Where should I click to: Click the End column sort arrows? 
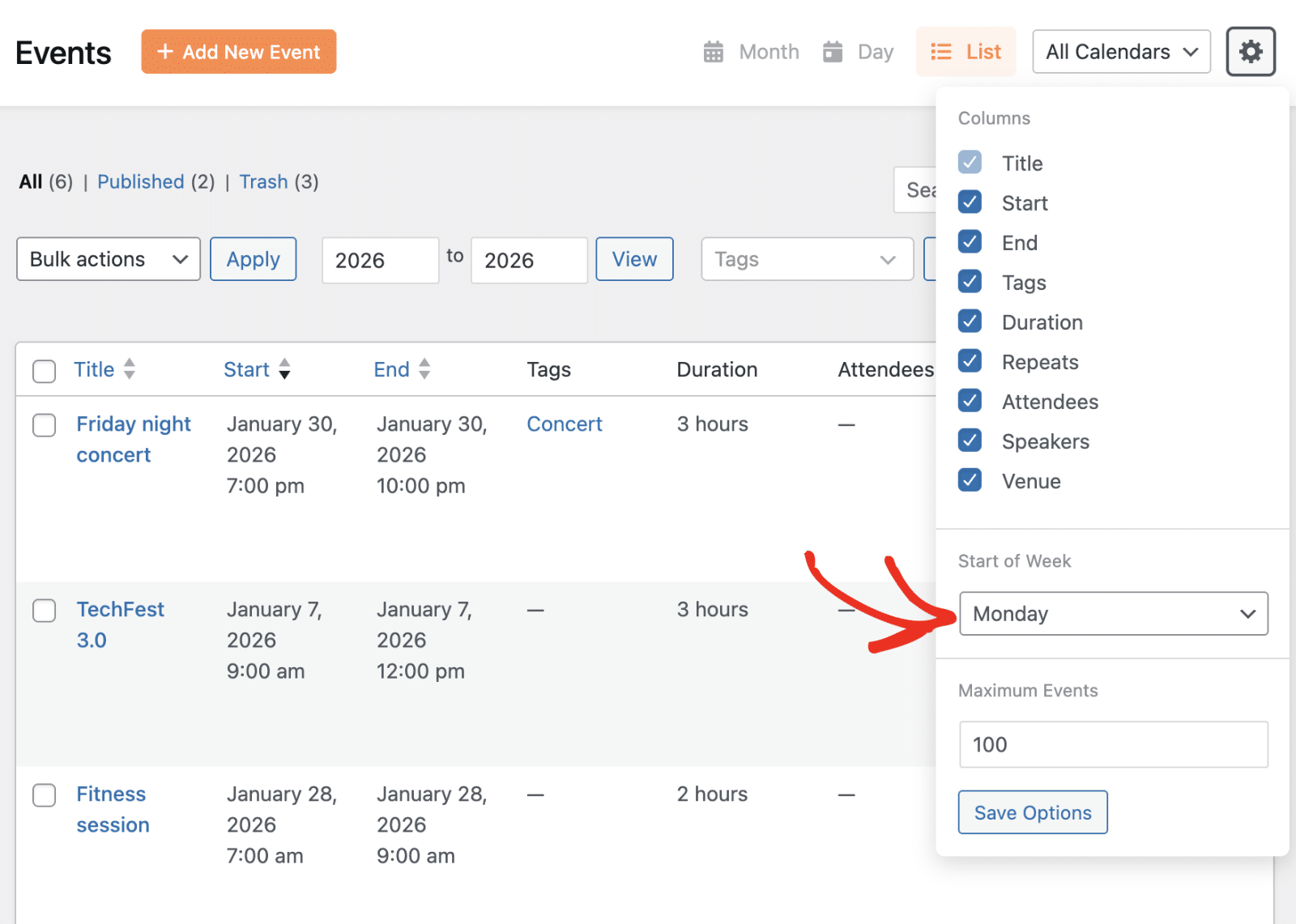(424, 369)
